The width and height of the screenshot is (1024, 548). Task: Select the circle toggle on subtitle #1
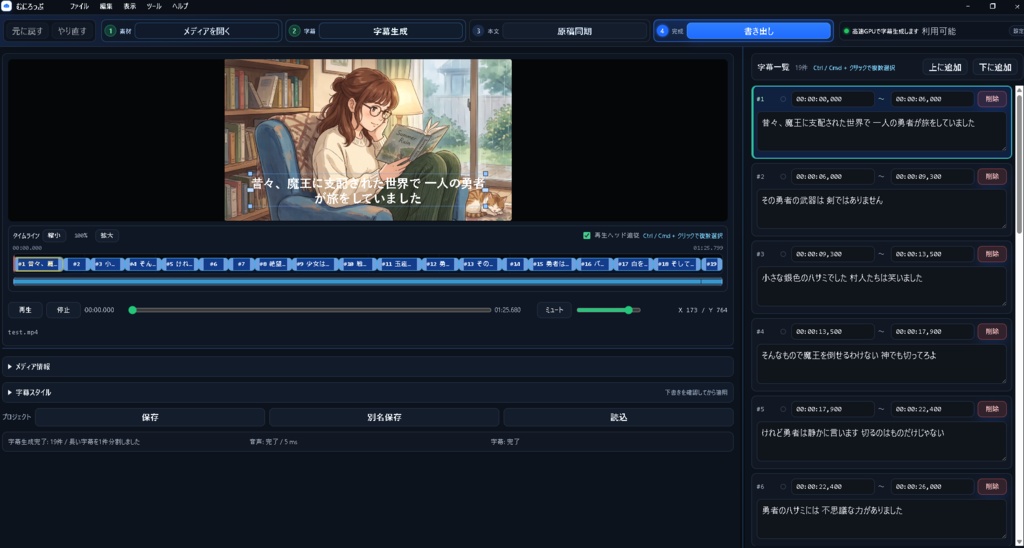pyautogui.click(x=783, y=99)
